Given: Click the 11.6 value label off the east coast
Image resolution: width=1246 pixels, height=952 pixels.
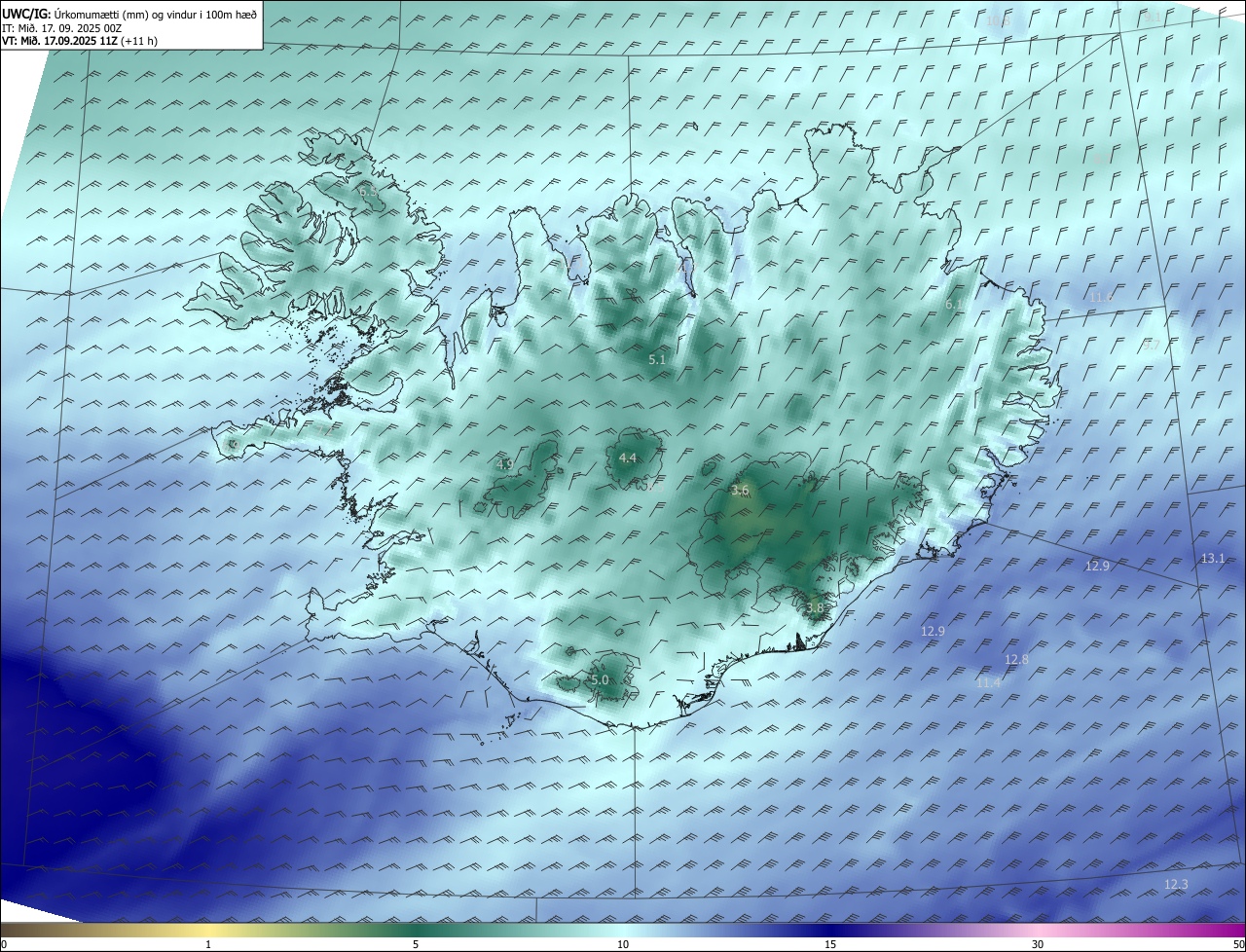Looking at the screenshot, I should (1101, 297).
